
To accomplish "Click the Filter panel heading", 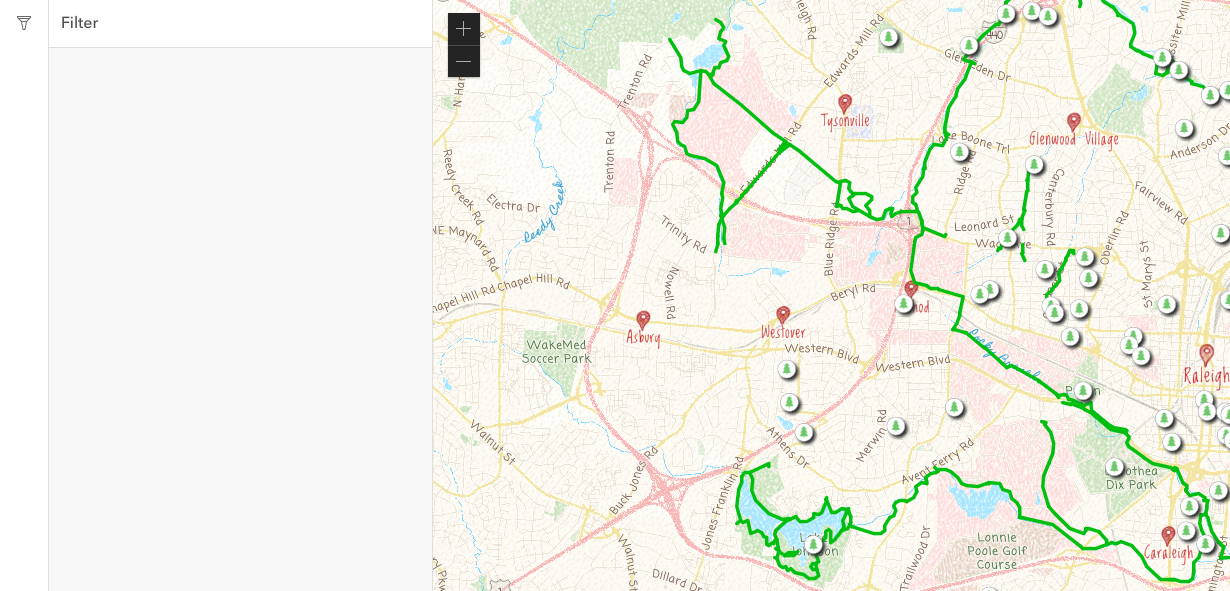I will click(x=80, y=23).
